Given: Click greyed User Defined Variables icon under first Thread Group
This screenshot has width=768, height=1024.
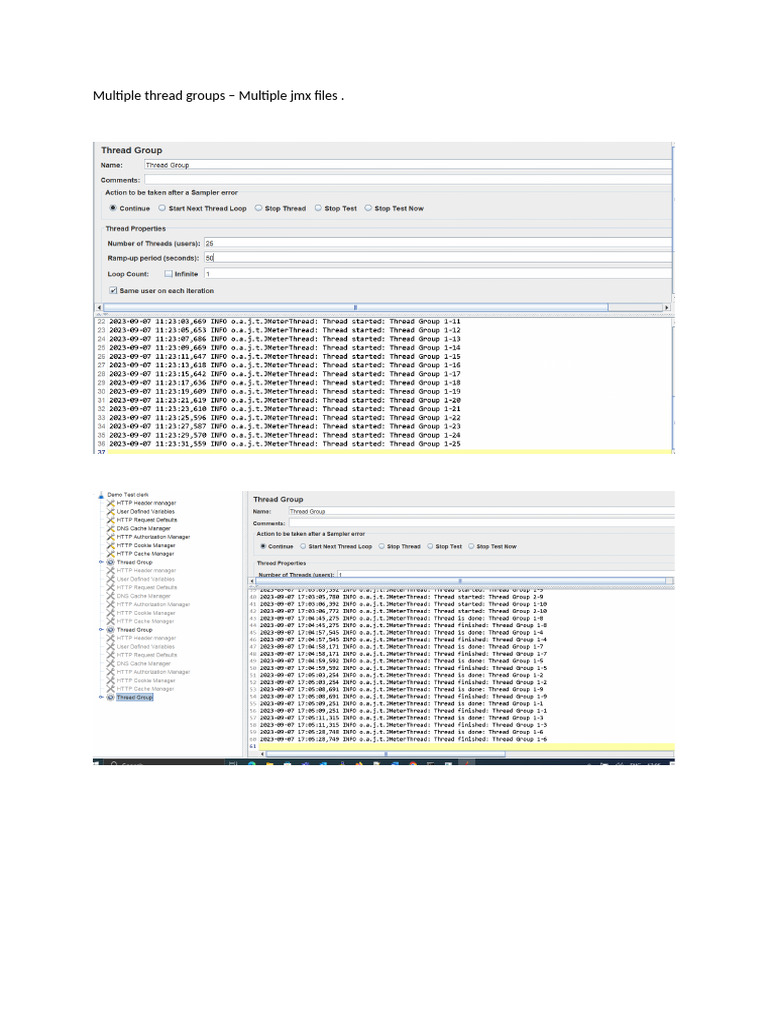Looking at the screenshot, I should pos(110,579).
